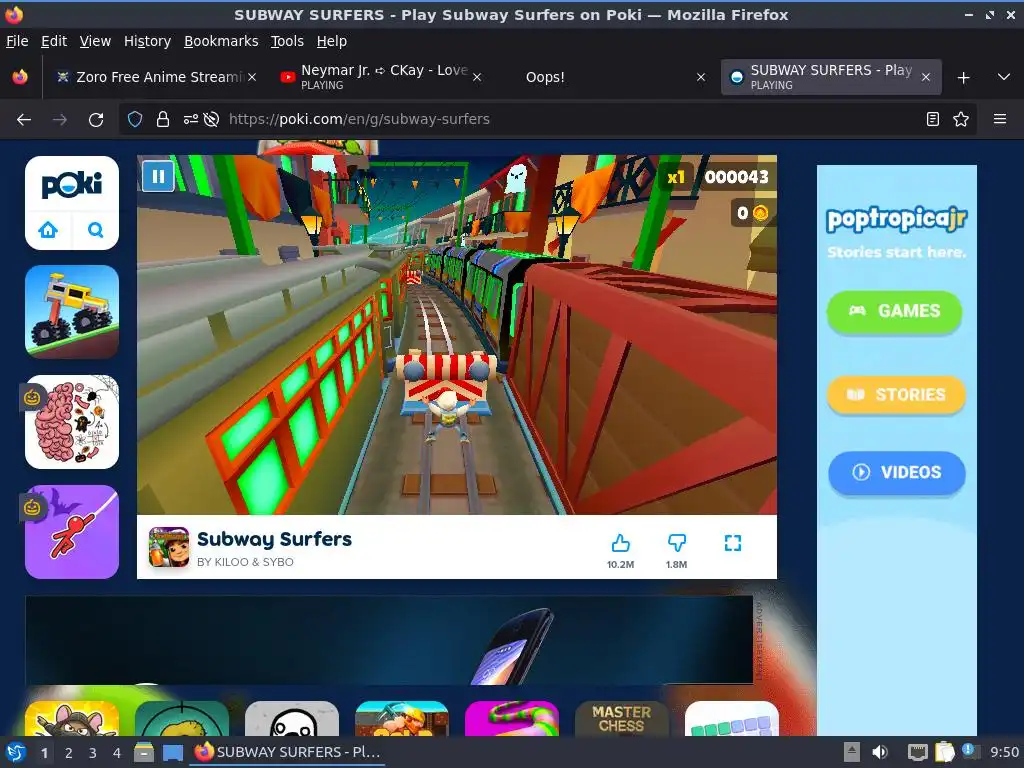1024x768 pixels.
Task: Open the taskbar start menu
Action: (16, 753)
